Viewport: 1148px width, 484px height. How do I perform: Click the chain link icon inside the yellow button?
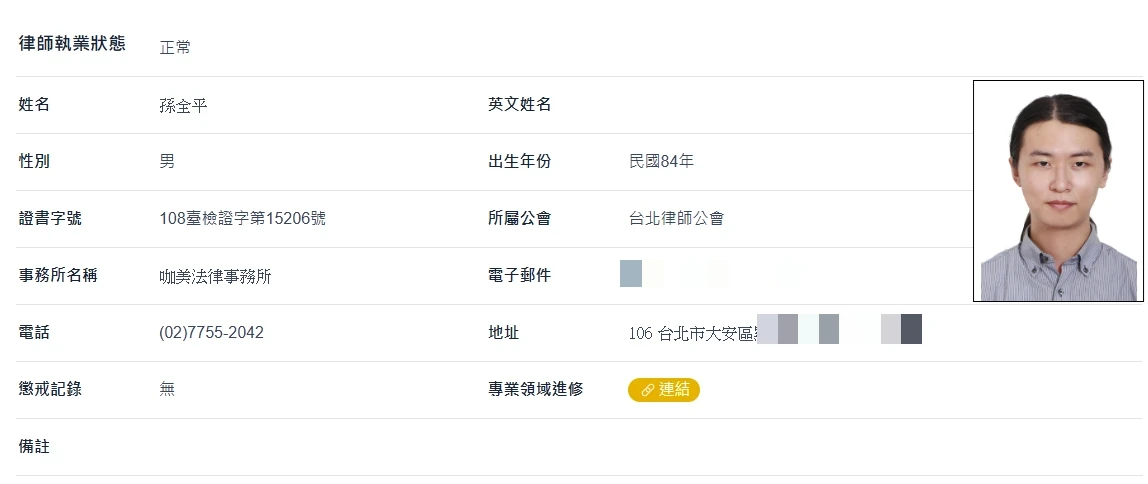click(x=647, y=390)
